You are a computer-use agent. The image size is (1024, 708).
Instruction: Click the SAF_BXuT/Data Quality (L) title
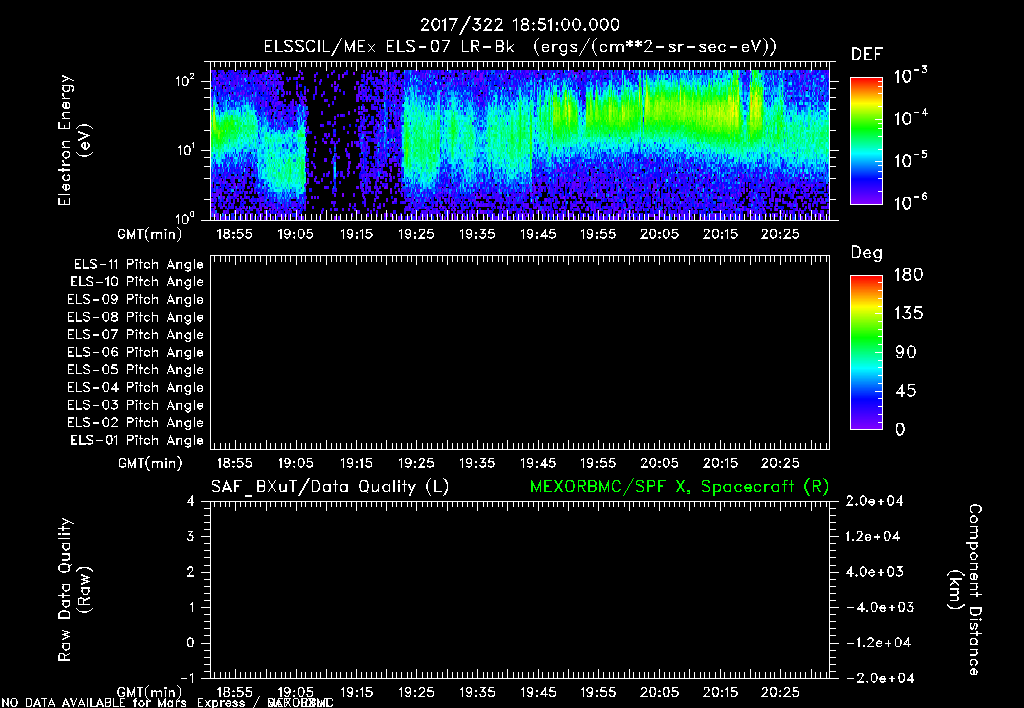coord(330,487)
